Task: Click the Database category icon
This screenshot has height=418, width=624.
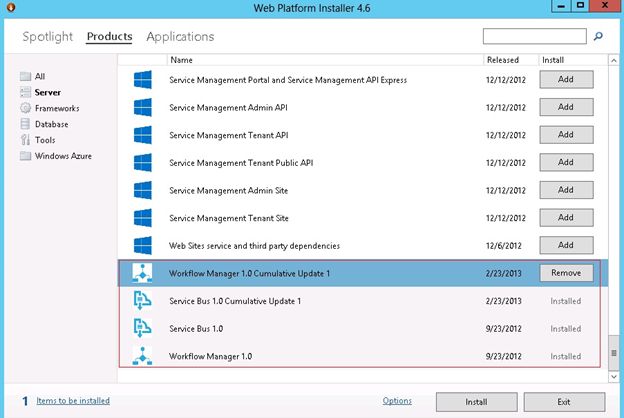Action: click(x=25, y=124)
